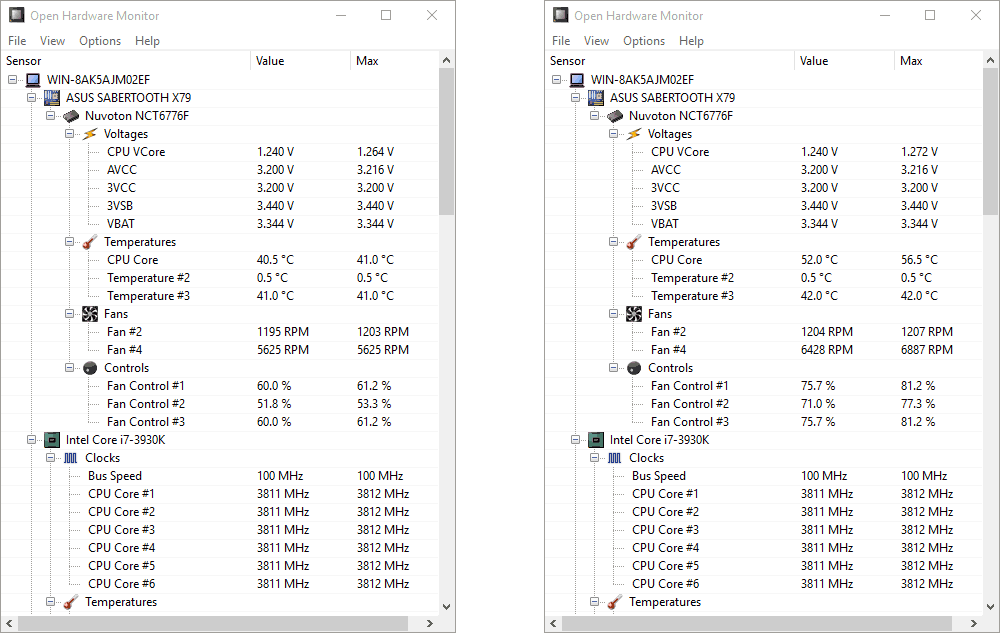Click the computer icon in the left window
The image size is (1000, 633).
tap(33, 80)
